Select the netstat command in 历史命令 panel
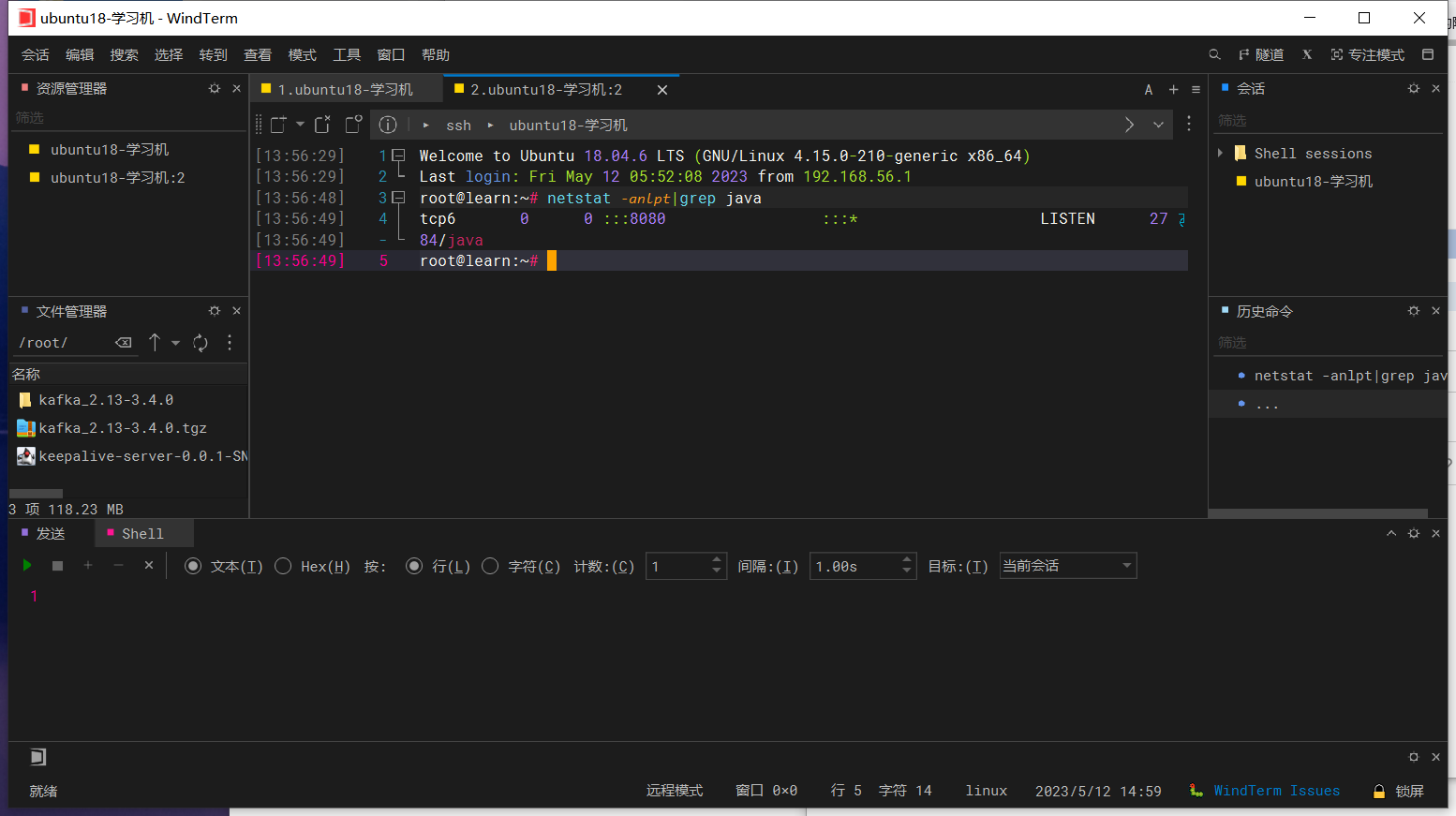 click(1340, 375)
